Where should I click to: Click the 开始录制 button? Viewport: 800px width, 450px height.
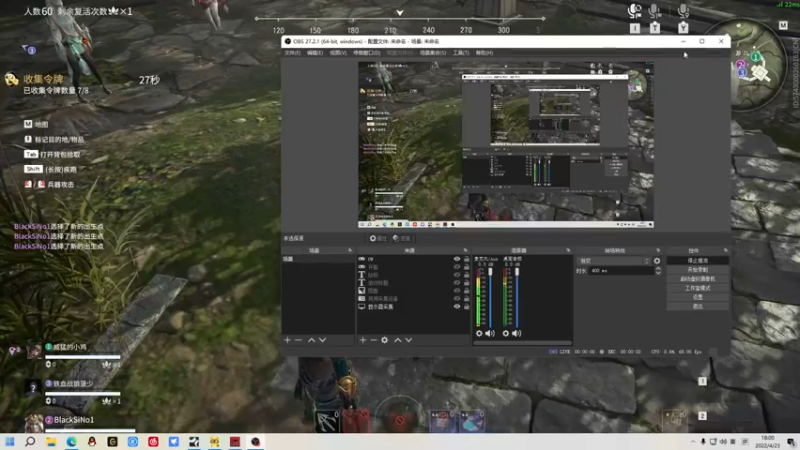point(697,270)
